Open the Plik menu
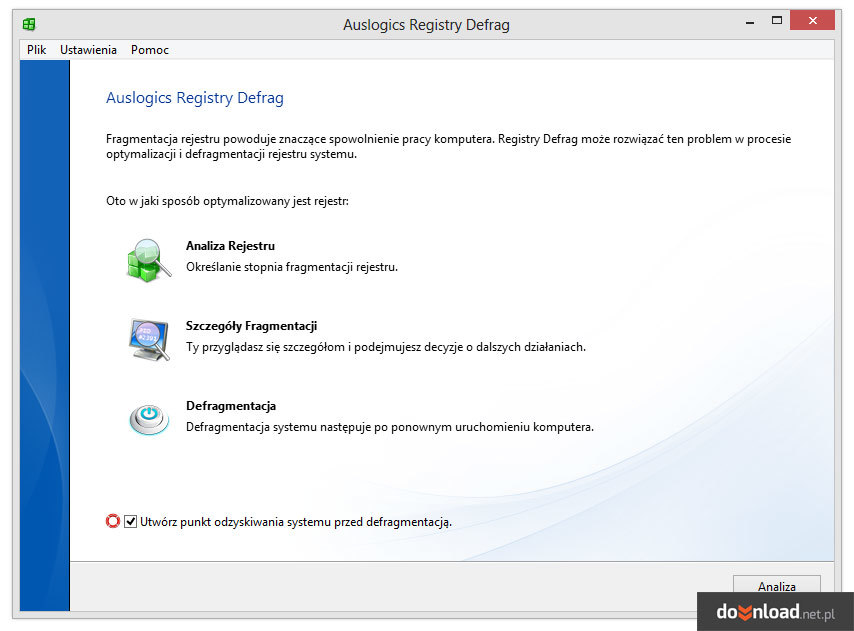The height and width of the screenshot is (631, 854). coord(36,50)
